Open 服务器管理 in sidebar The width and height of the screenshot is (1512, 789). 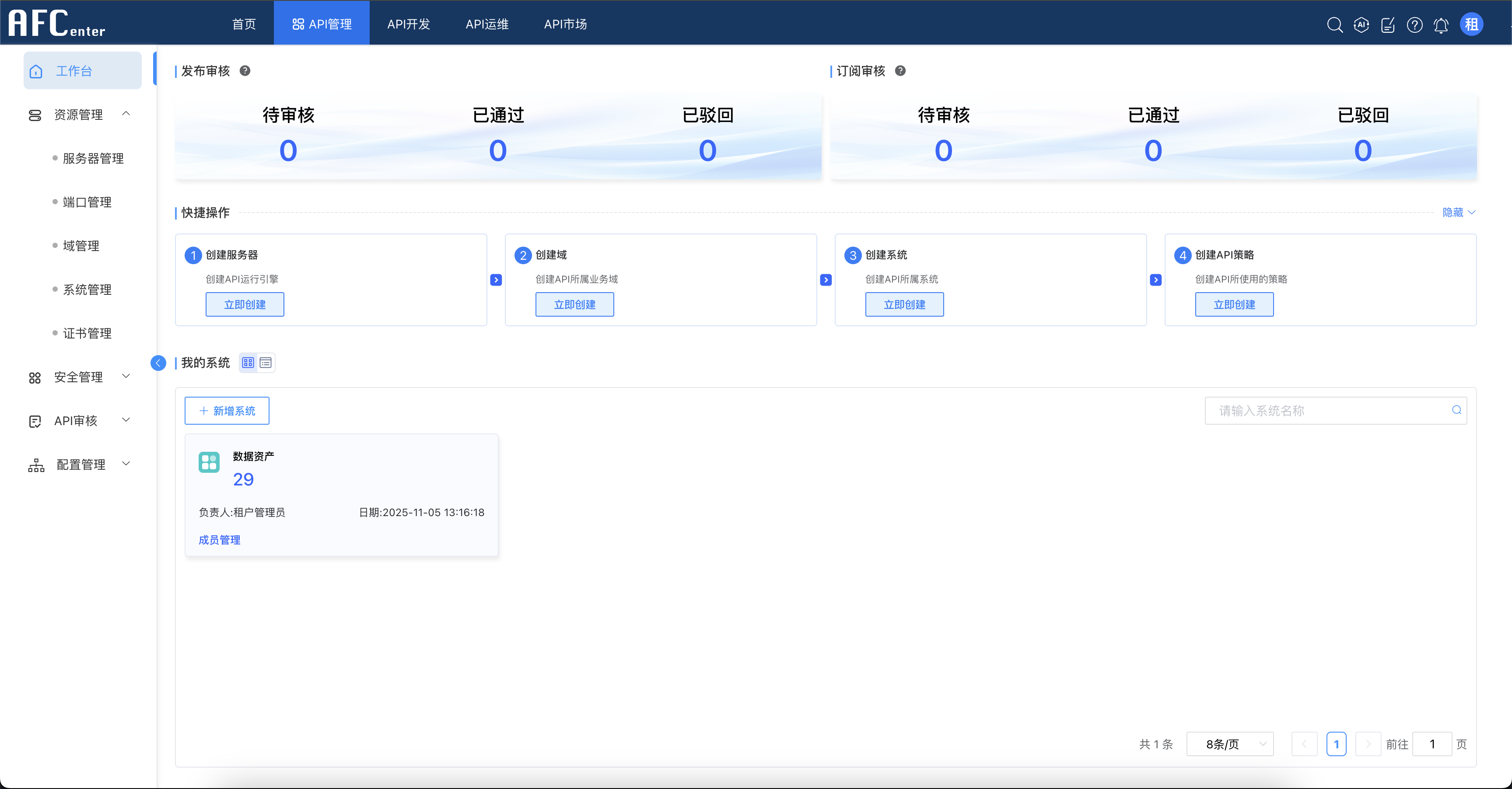point(93,158)
